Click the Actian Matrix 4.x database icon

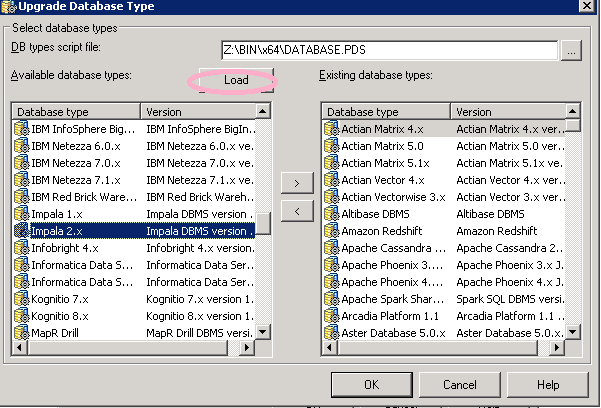[x=332, y=129]
